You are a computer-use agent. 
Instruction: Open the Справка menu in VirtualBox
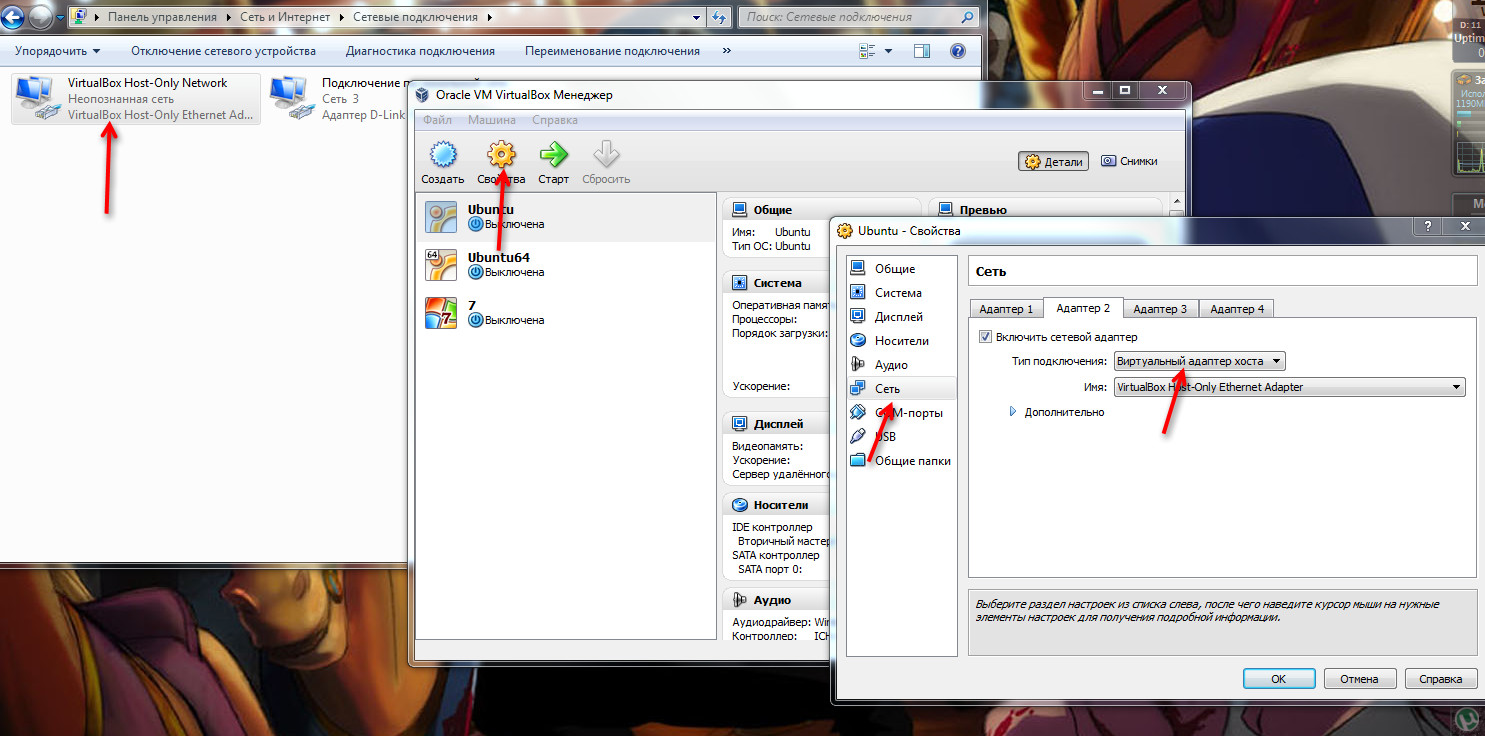(x=555, y=120)
